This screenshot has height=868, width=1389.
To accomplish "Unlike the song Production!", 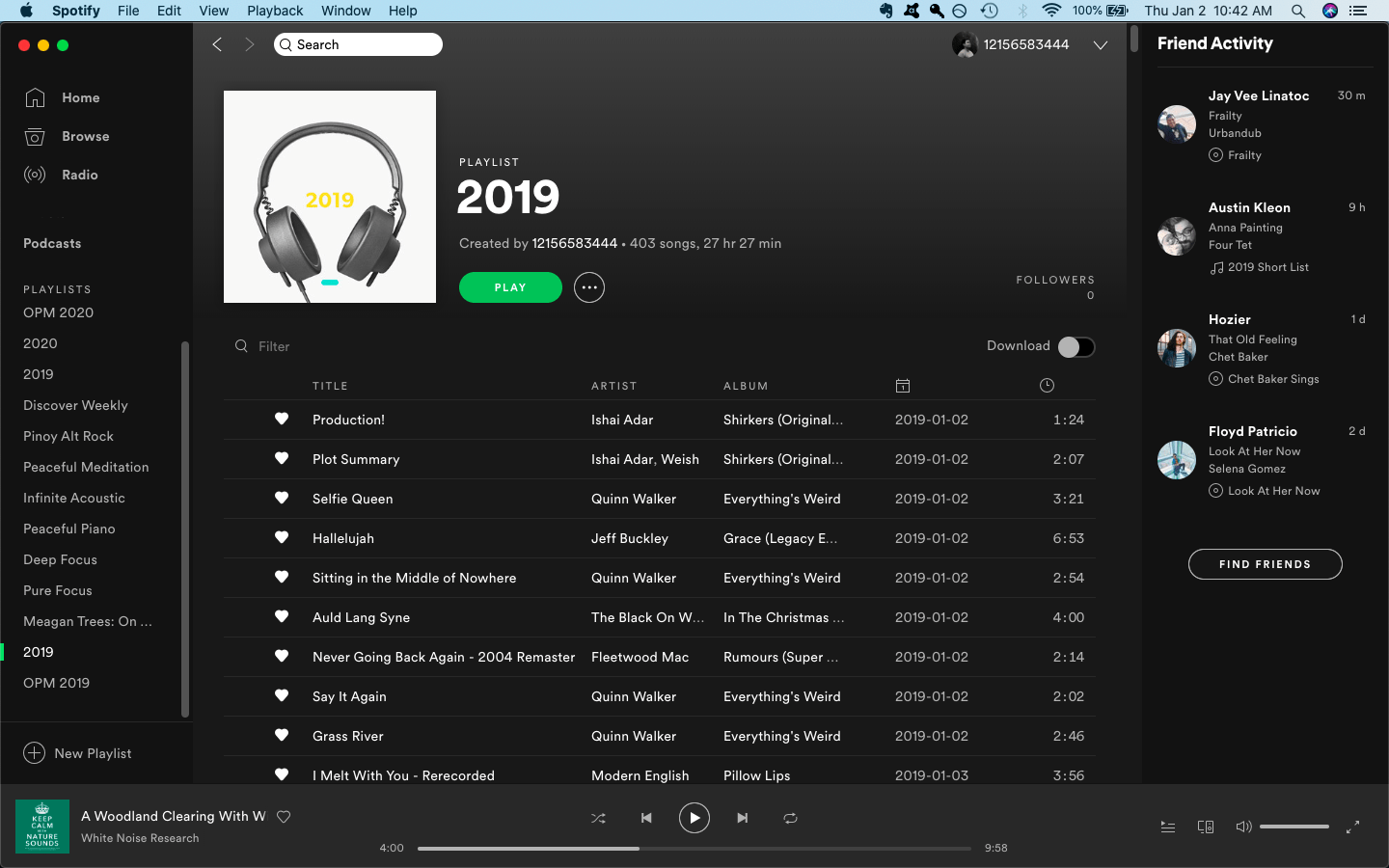I will pos(282,419).
